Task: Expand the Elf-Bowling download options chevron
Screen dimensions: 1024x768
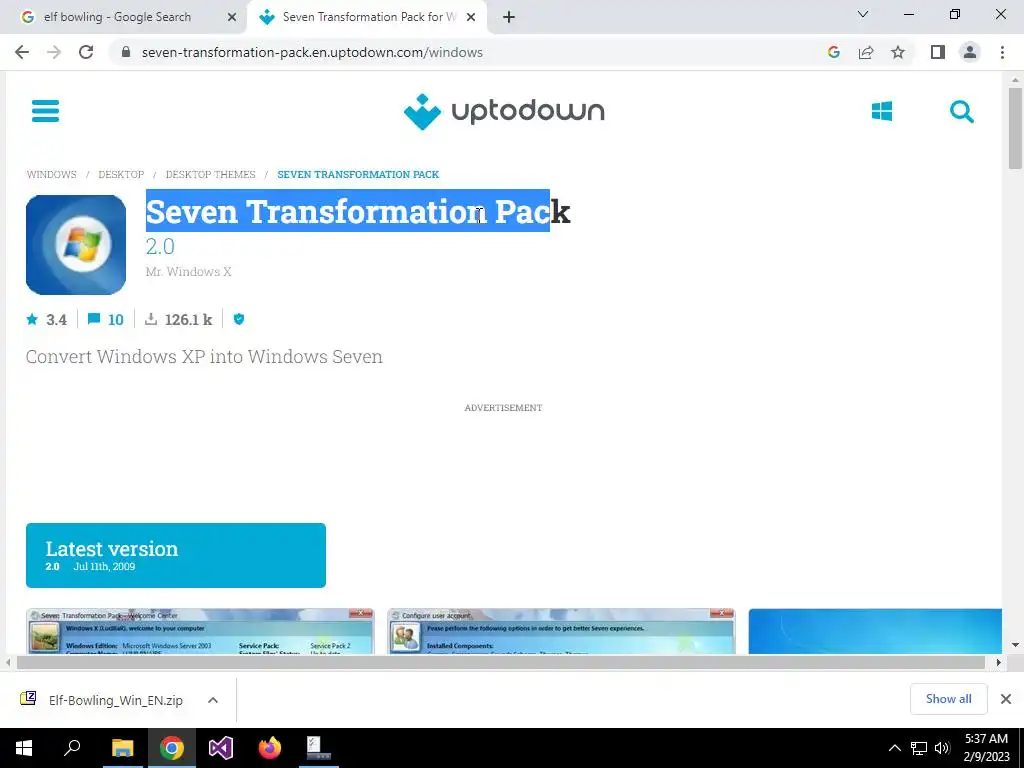Action: click(212, 700)
